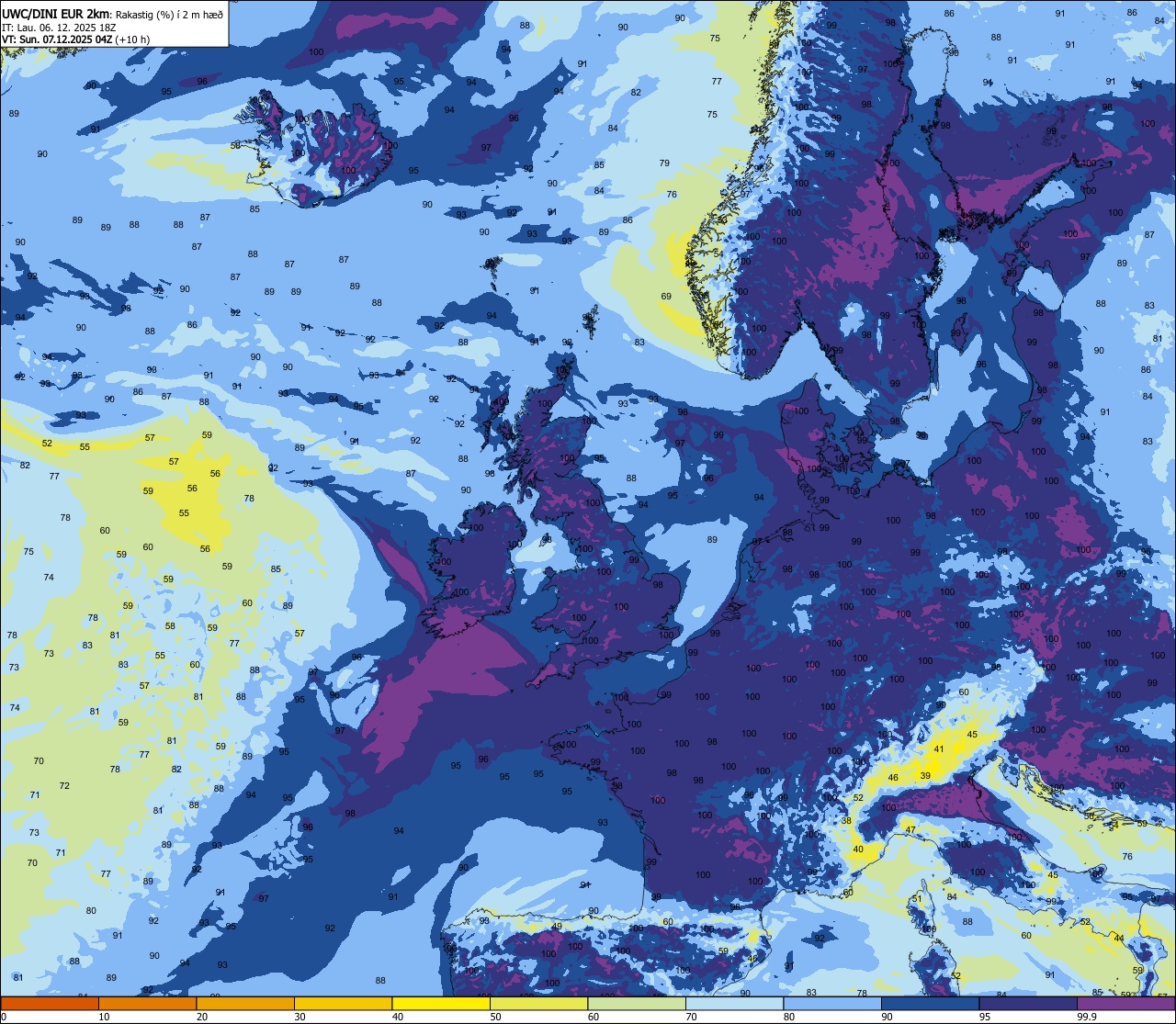Click the 'UWC/DINI EUR 2km' title text

(57, 14)
